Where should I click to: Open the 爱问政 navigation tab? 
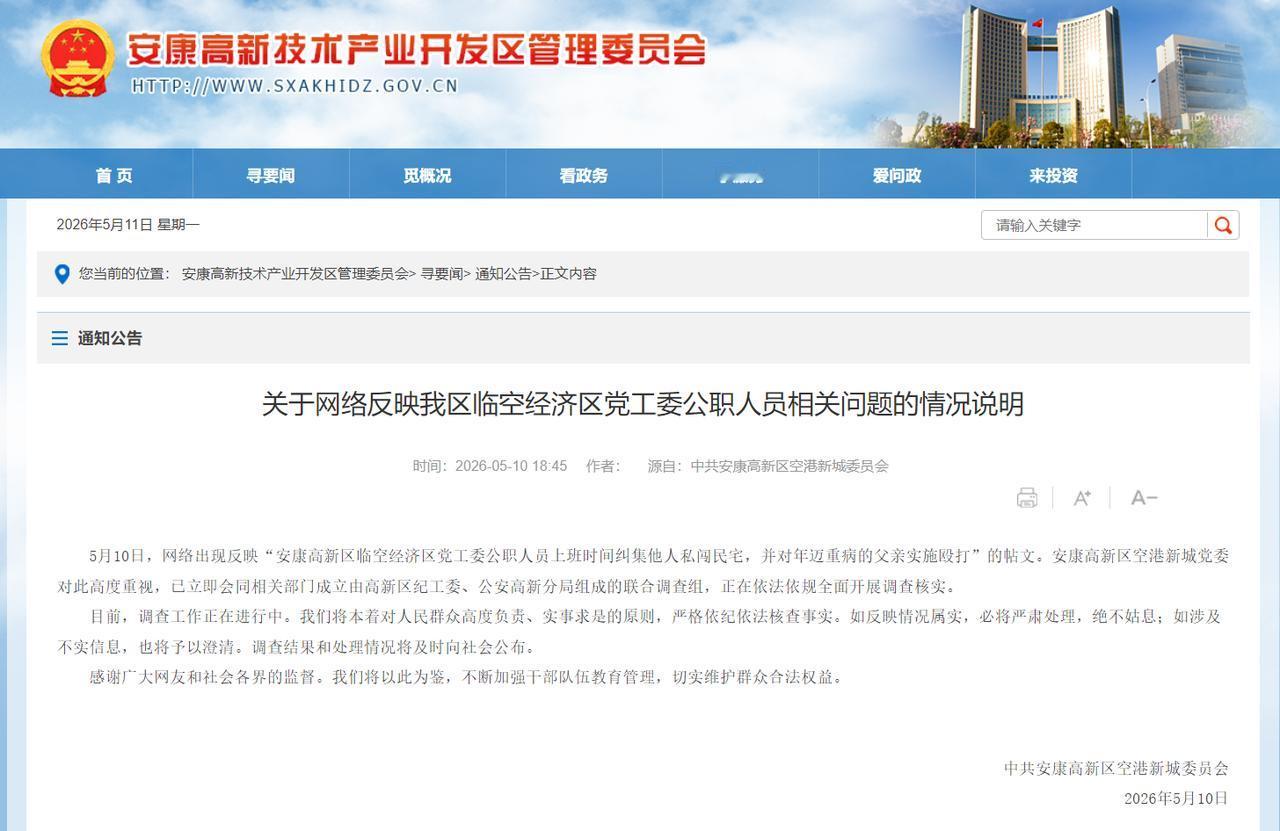[897, 175]
